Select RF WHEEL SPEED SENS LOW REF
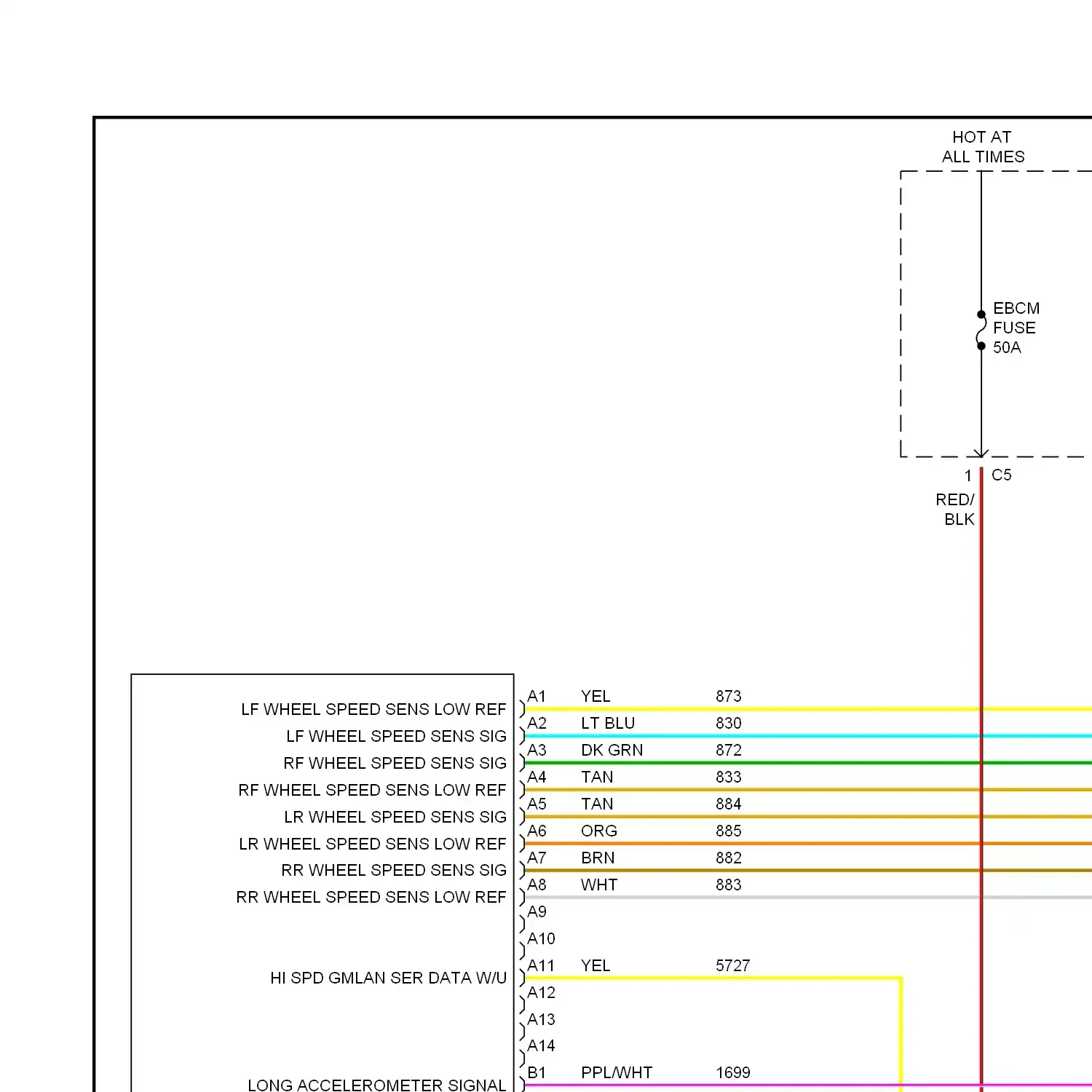Screen dimensions: 1092x1092 pyautogui.click(x=372, y=790)
